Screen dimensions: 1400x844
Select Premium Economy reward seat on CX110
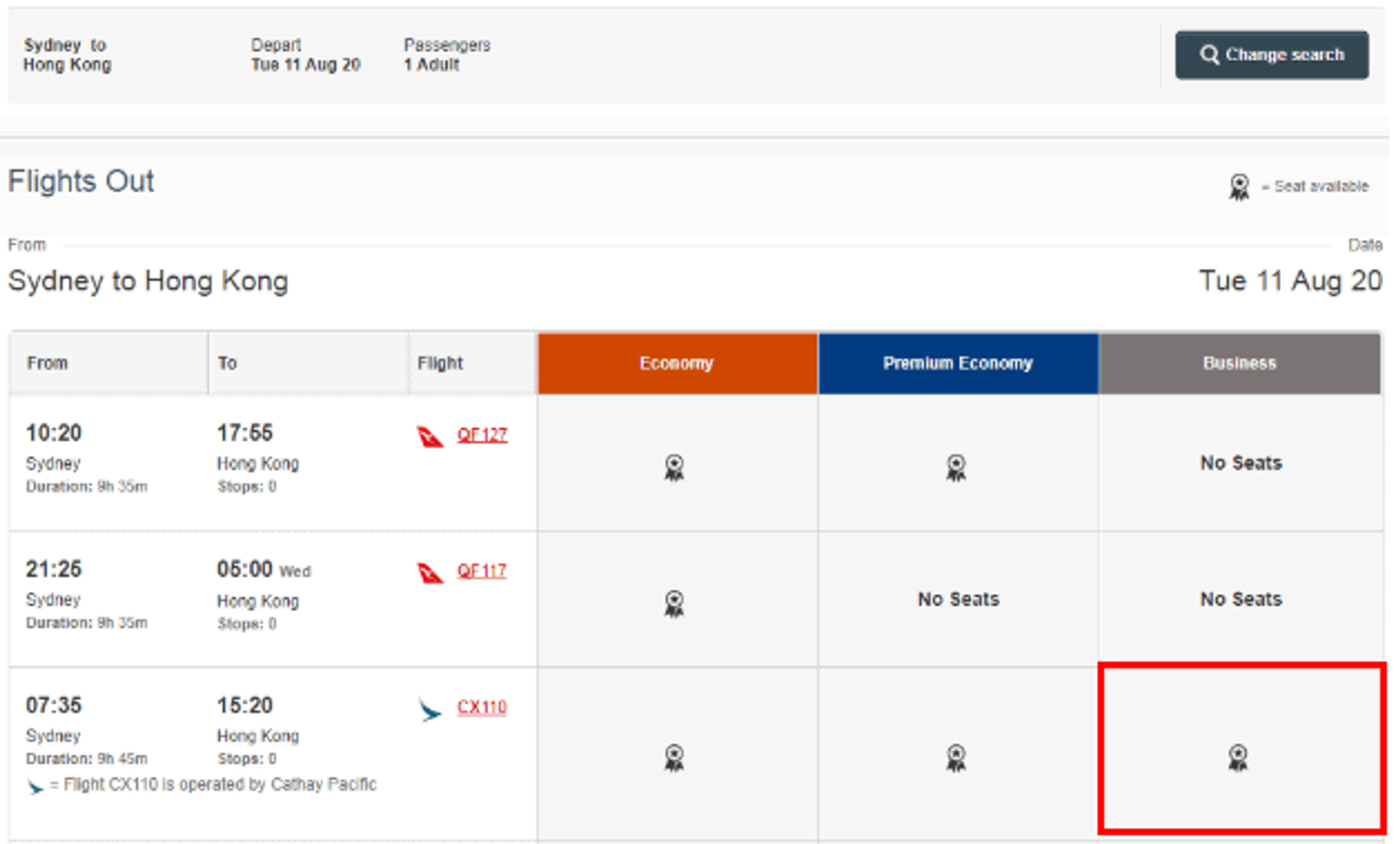click(x=956, y=758)
